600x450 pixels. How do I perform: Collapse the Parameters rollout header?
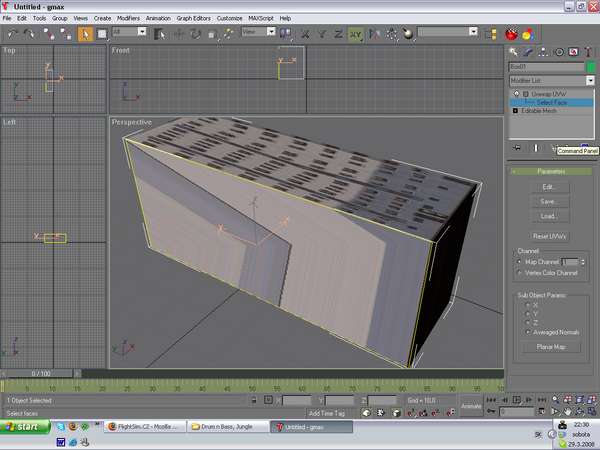click(552, 171)
